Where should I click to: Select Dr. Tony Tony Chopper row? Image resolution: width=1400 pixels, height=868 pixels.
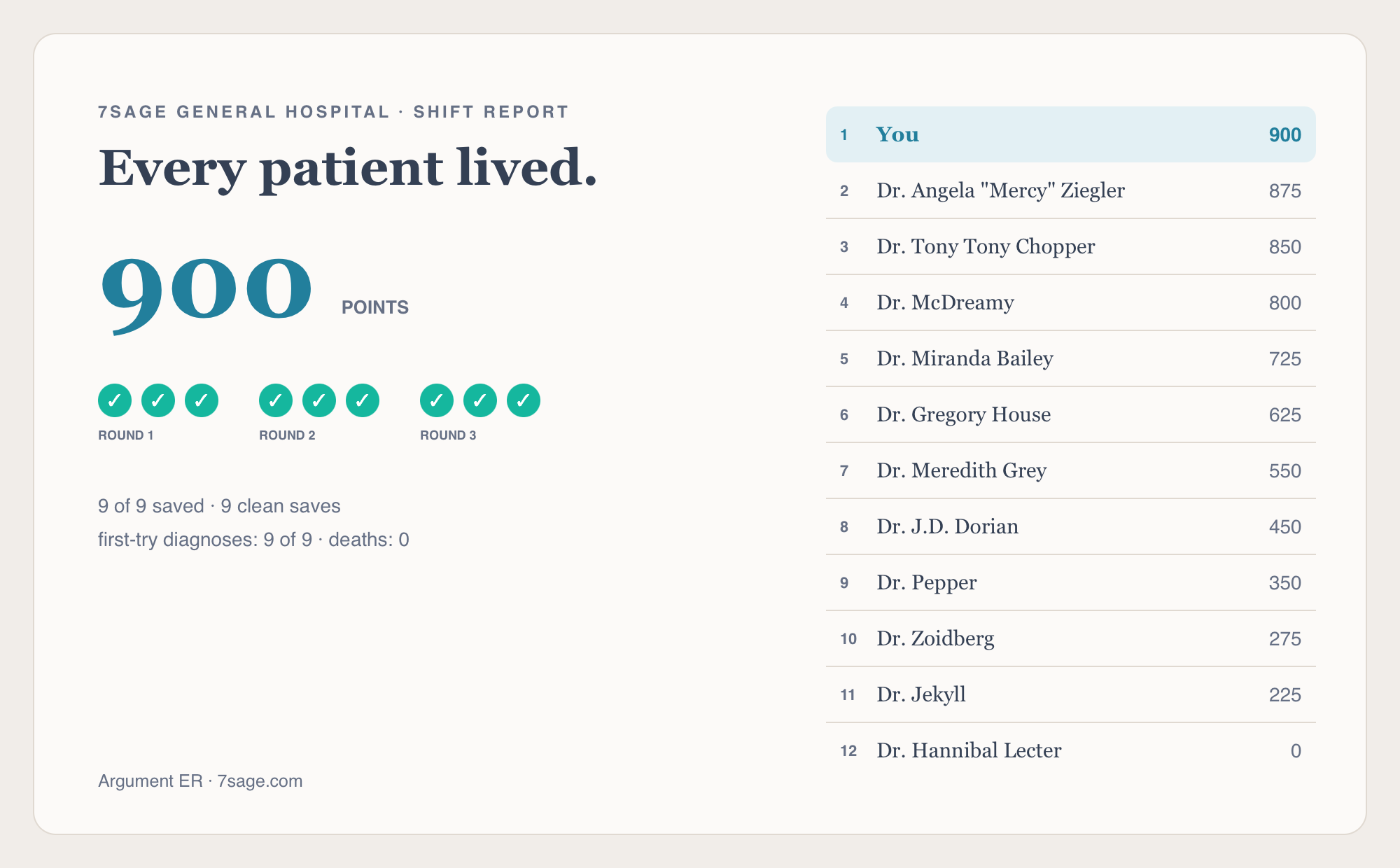point(1071,246)
